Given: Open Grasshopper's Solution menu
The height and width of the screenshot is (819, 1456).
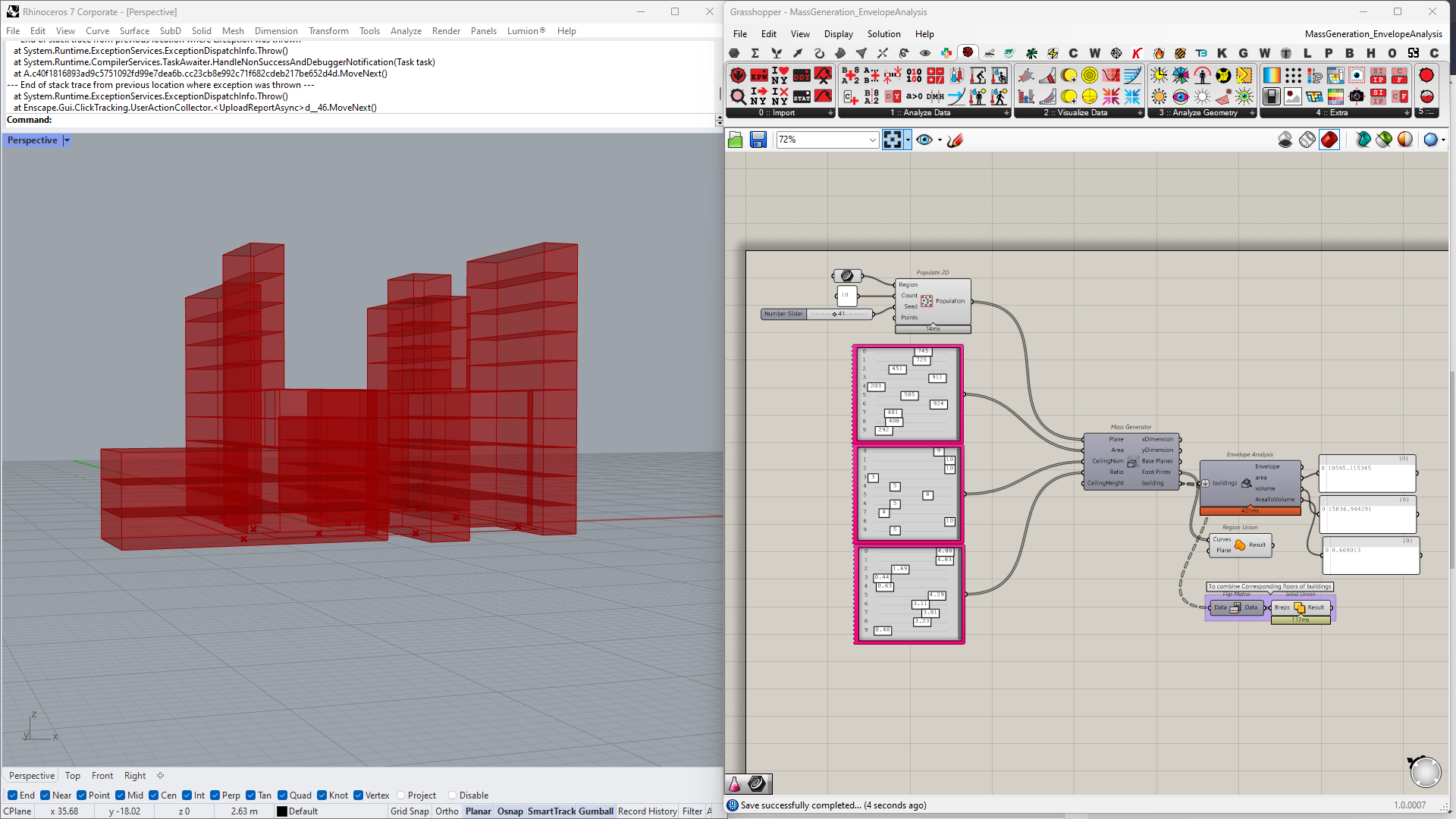Looking at the screenshot, I should click(883, 34).
